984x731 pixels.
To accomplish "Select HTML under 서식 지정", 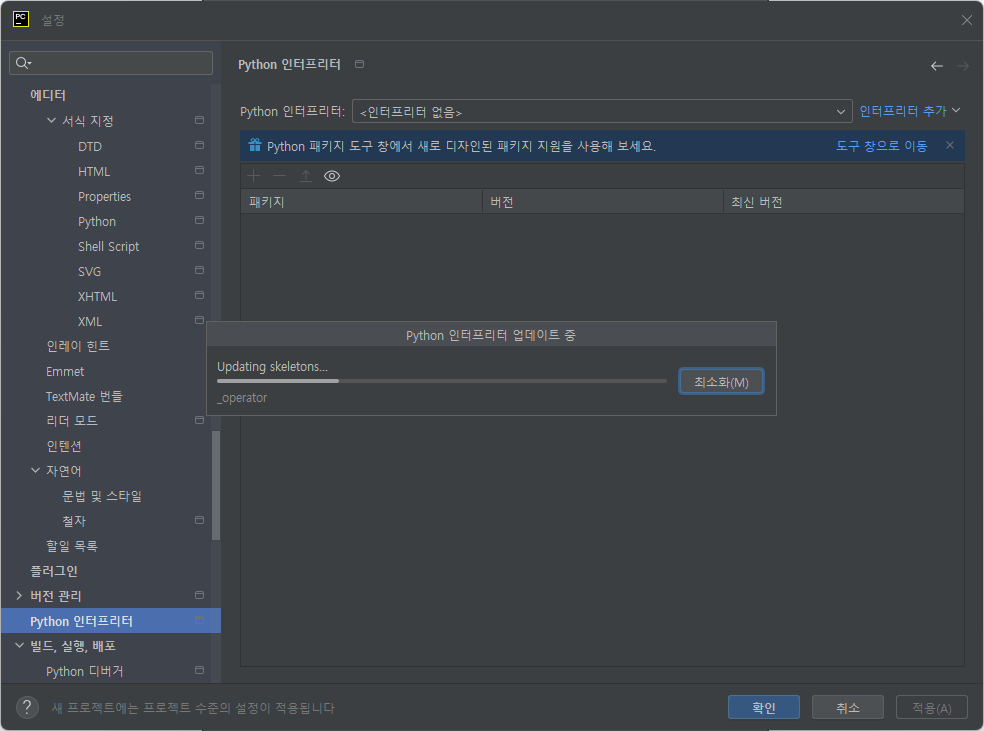I will coord(94,171).
